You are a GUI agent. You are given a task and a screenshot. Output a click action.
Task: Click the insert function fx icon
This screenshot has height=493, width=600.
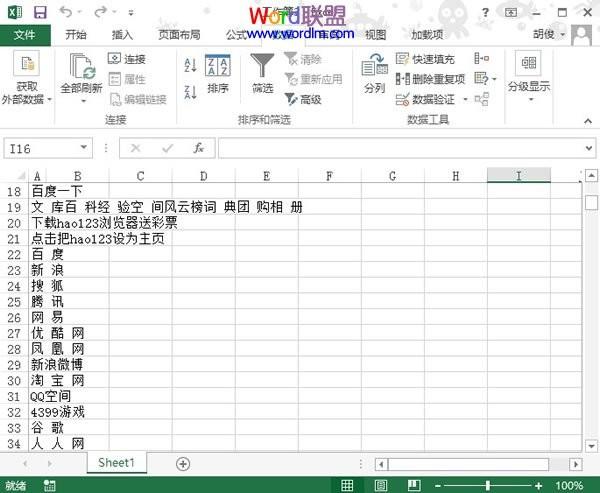point(199,148)
